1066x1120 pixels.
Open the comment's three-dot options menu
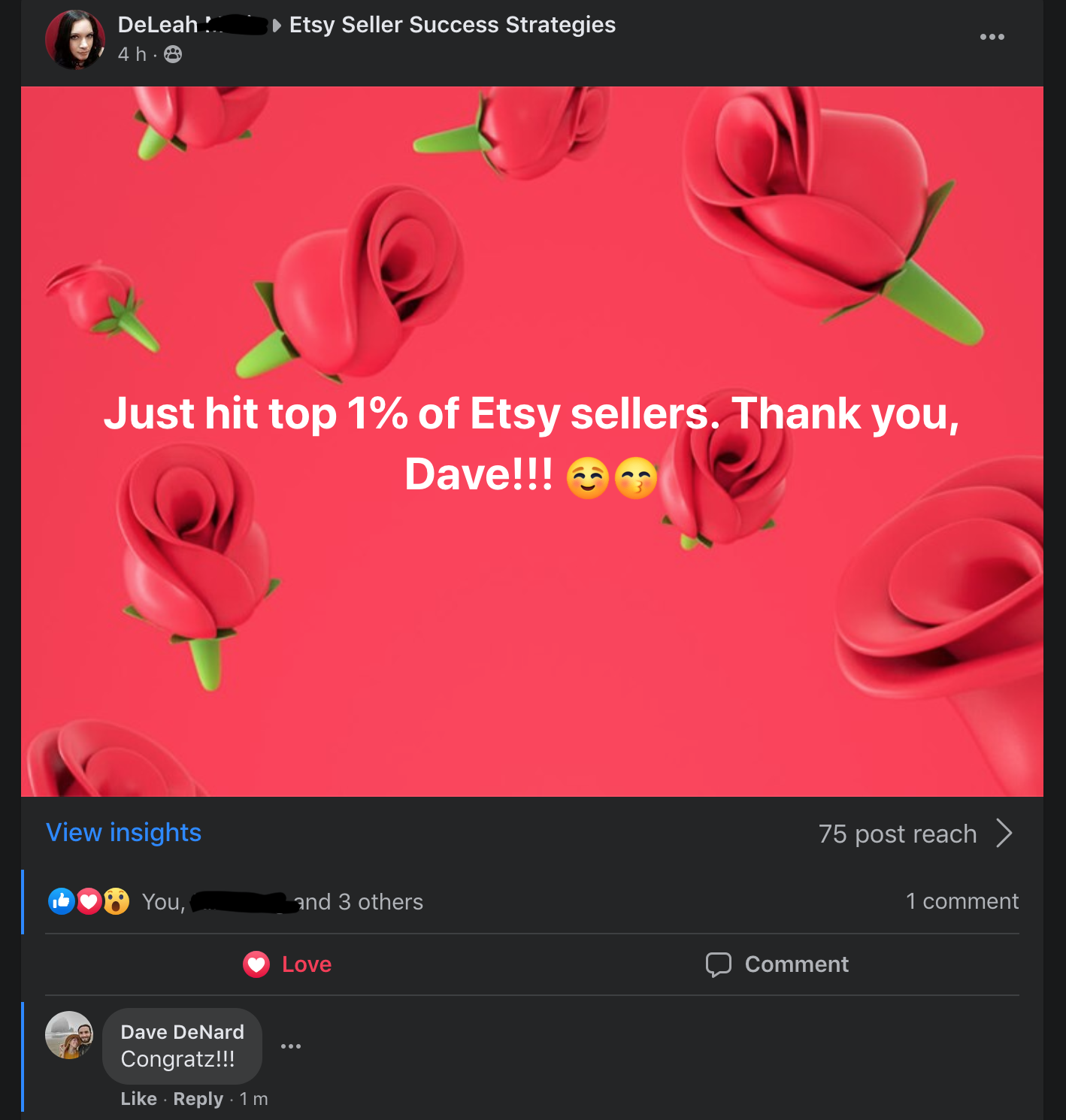coord(291,1046)
